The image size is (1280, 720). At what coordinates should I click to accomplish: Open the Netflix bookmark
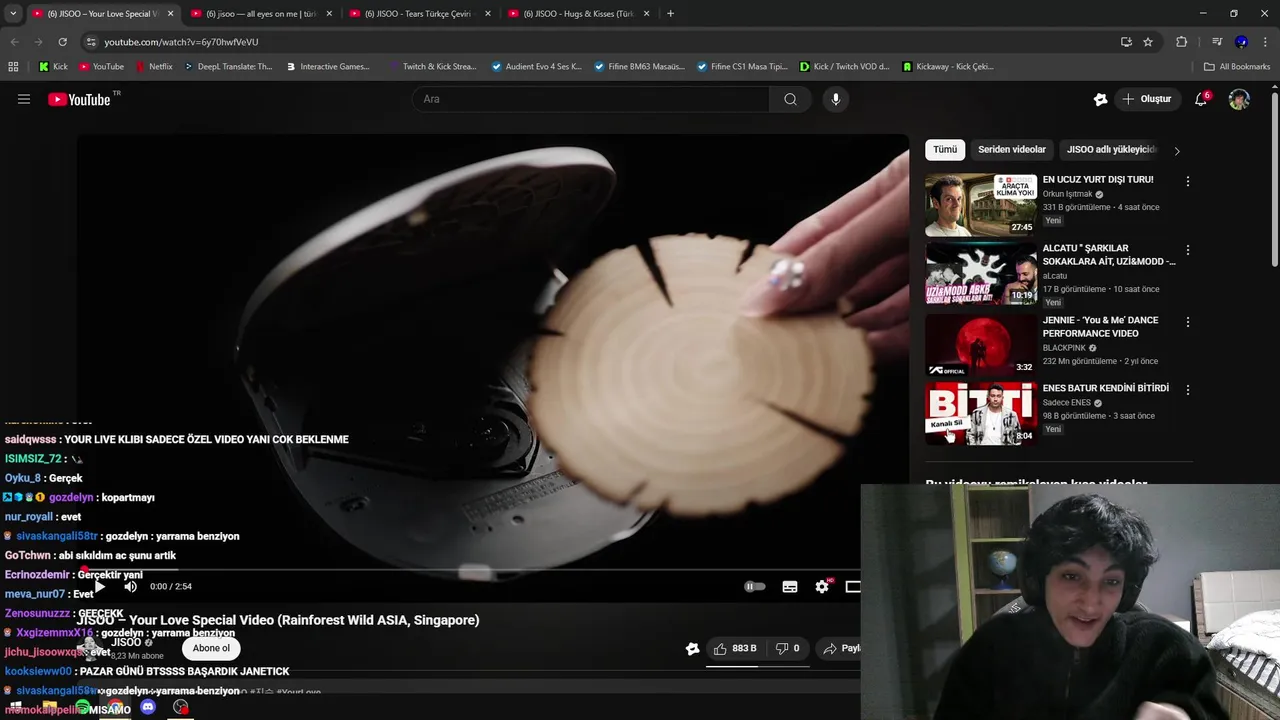(x=153, y=67)
